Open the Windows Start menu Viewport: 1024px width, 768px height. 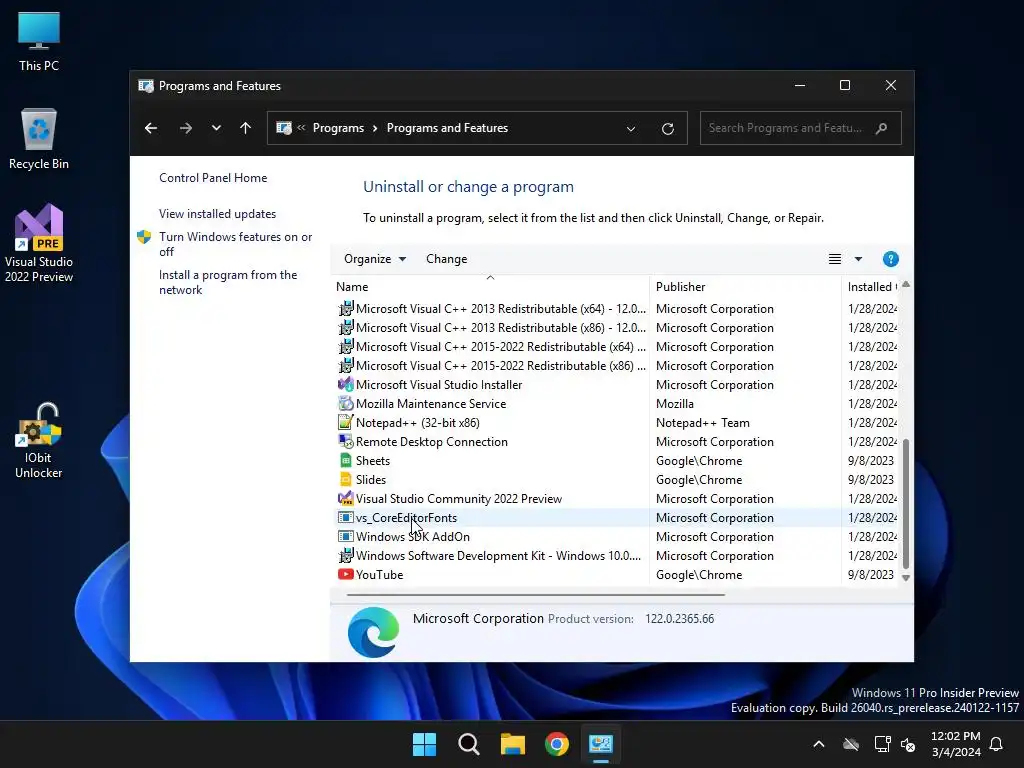tap(424, 744)
